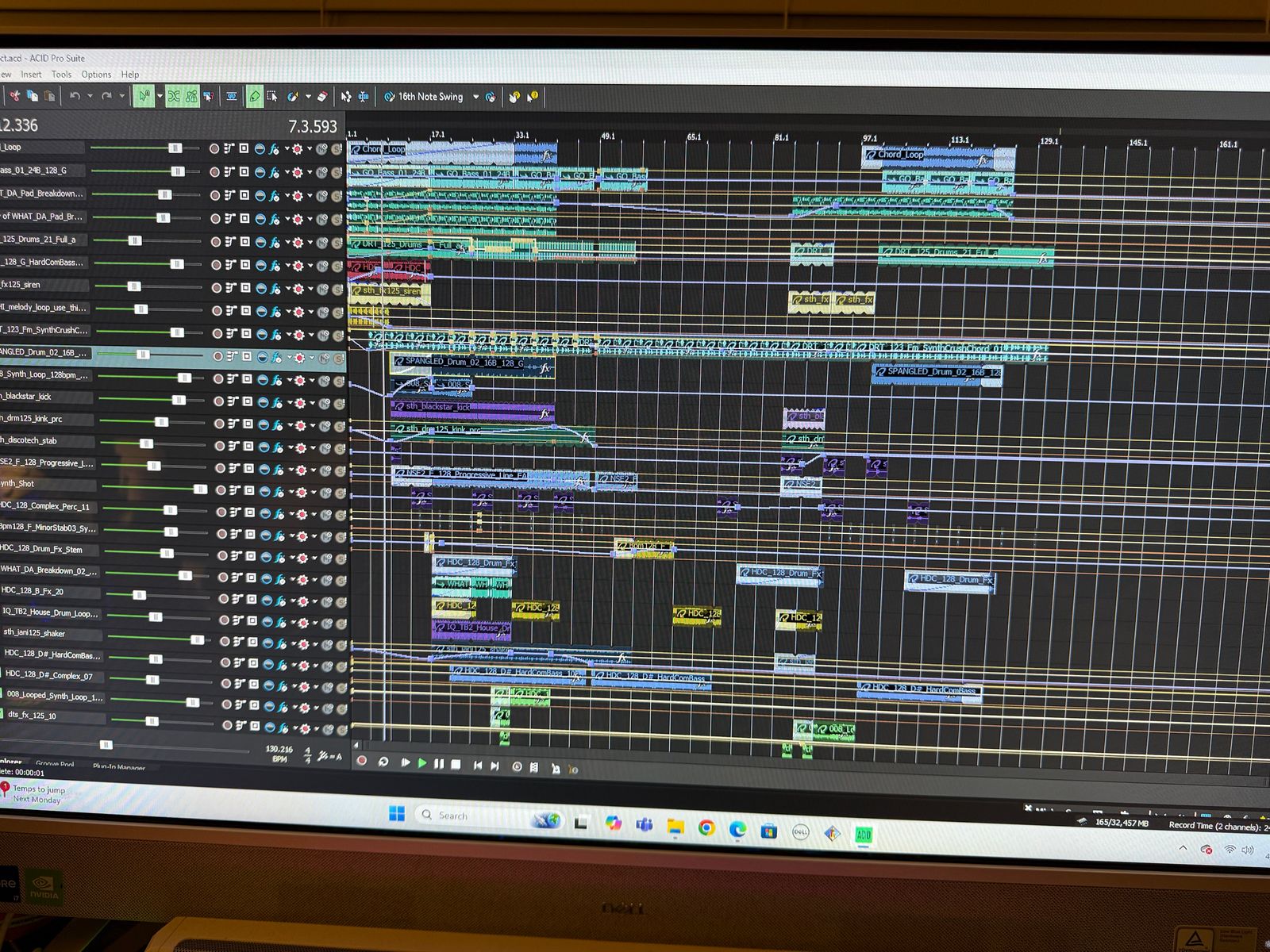Click the volume slider on 125_Drums_21_Full_a track

click(x=135, y=240)
